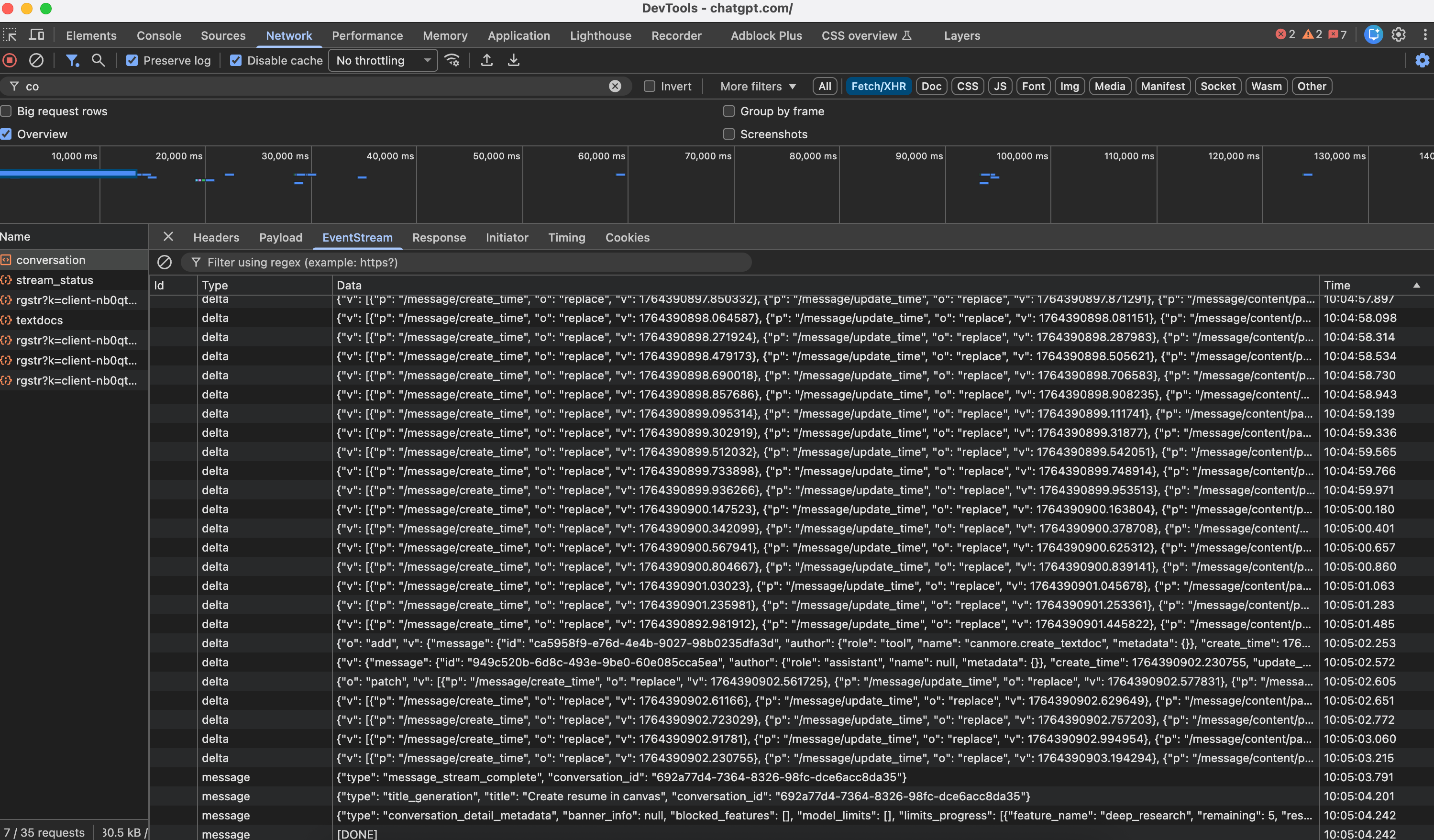1434x840 pixels.
Task: Toggle the network filter funnel icon
Action: coord(72,60)
